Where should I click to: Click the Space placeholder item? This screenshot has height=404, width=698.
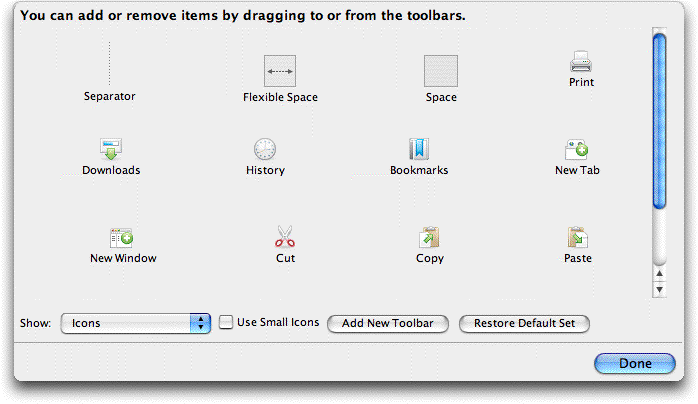[441, 71]
